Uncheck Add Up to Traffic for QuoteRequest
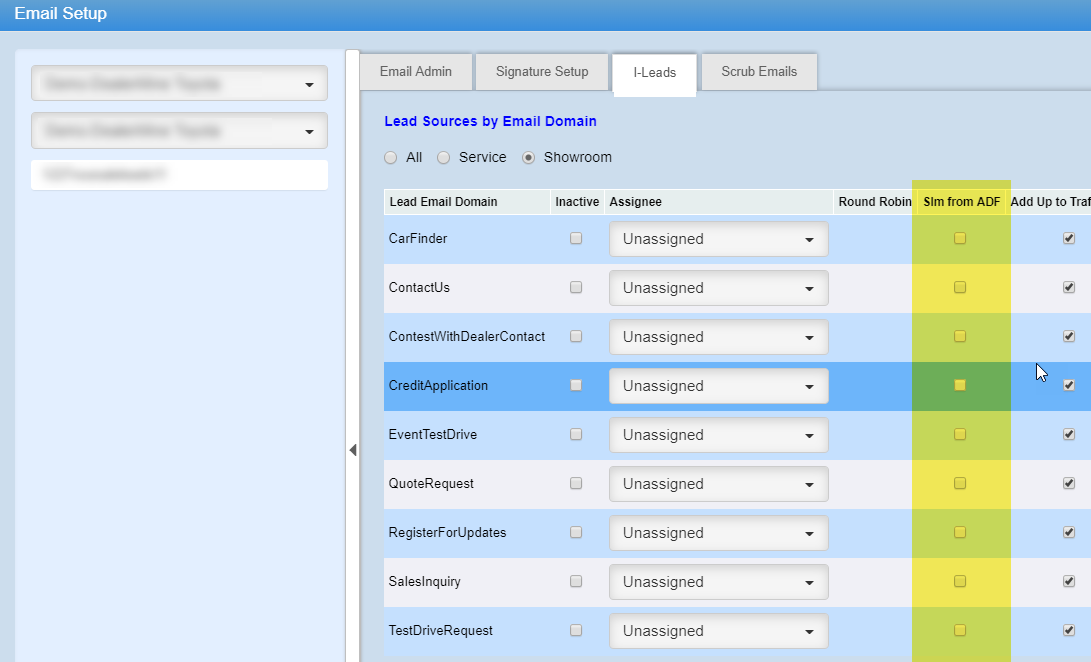1091x662 pixels. point(1069,484)
